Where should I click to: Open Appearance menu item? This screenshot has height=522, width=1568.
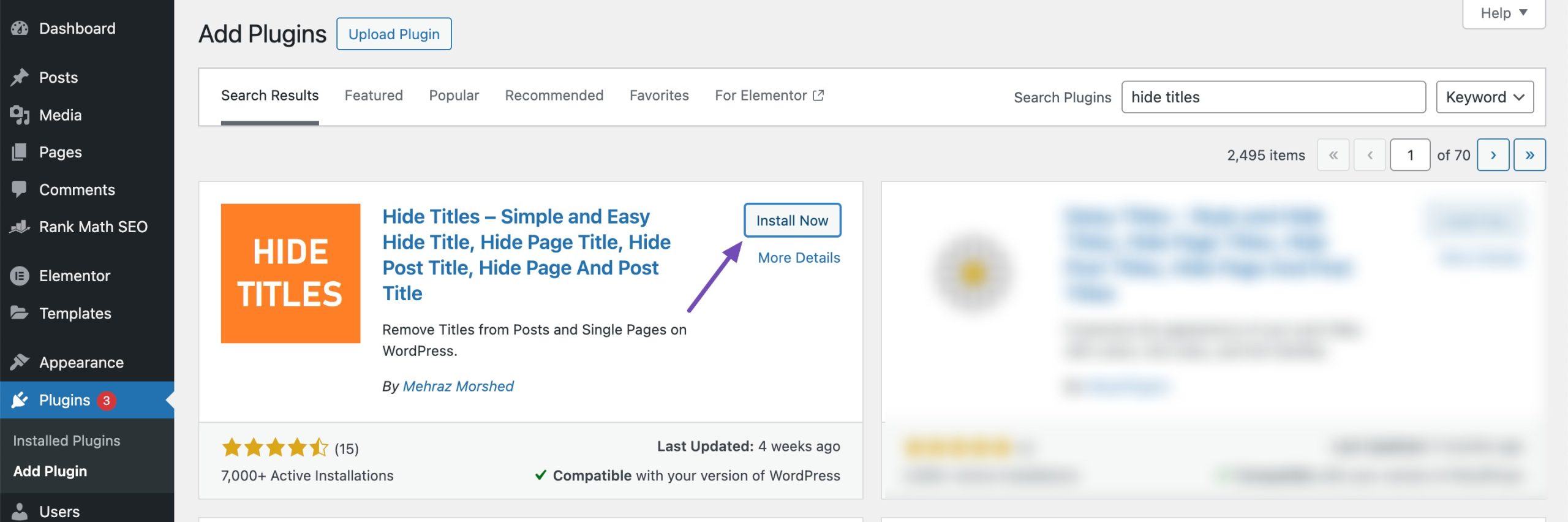[87, 362]
